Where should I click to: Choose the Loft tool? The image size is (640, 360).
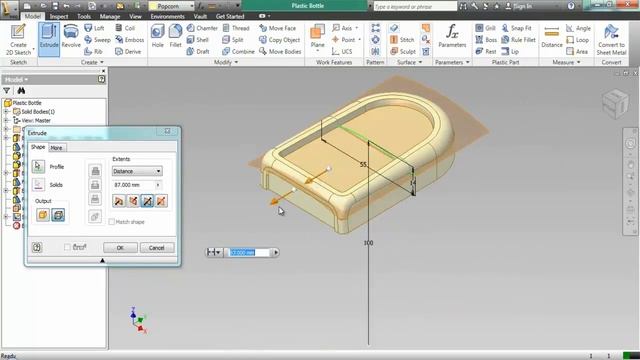[x=94, y=28]
